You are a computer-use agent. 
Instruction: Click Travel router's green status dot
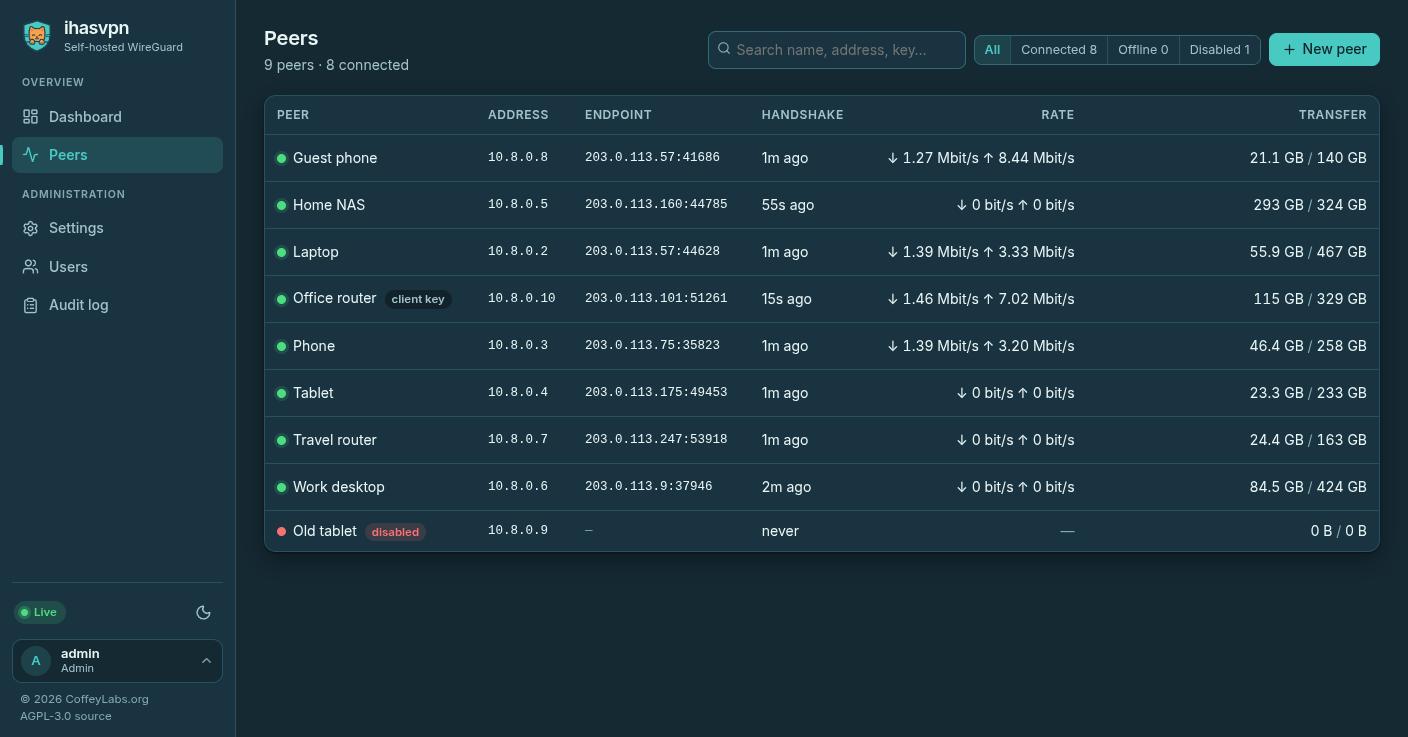pos(282,440)
